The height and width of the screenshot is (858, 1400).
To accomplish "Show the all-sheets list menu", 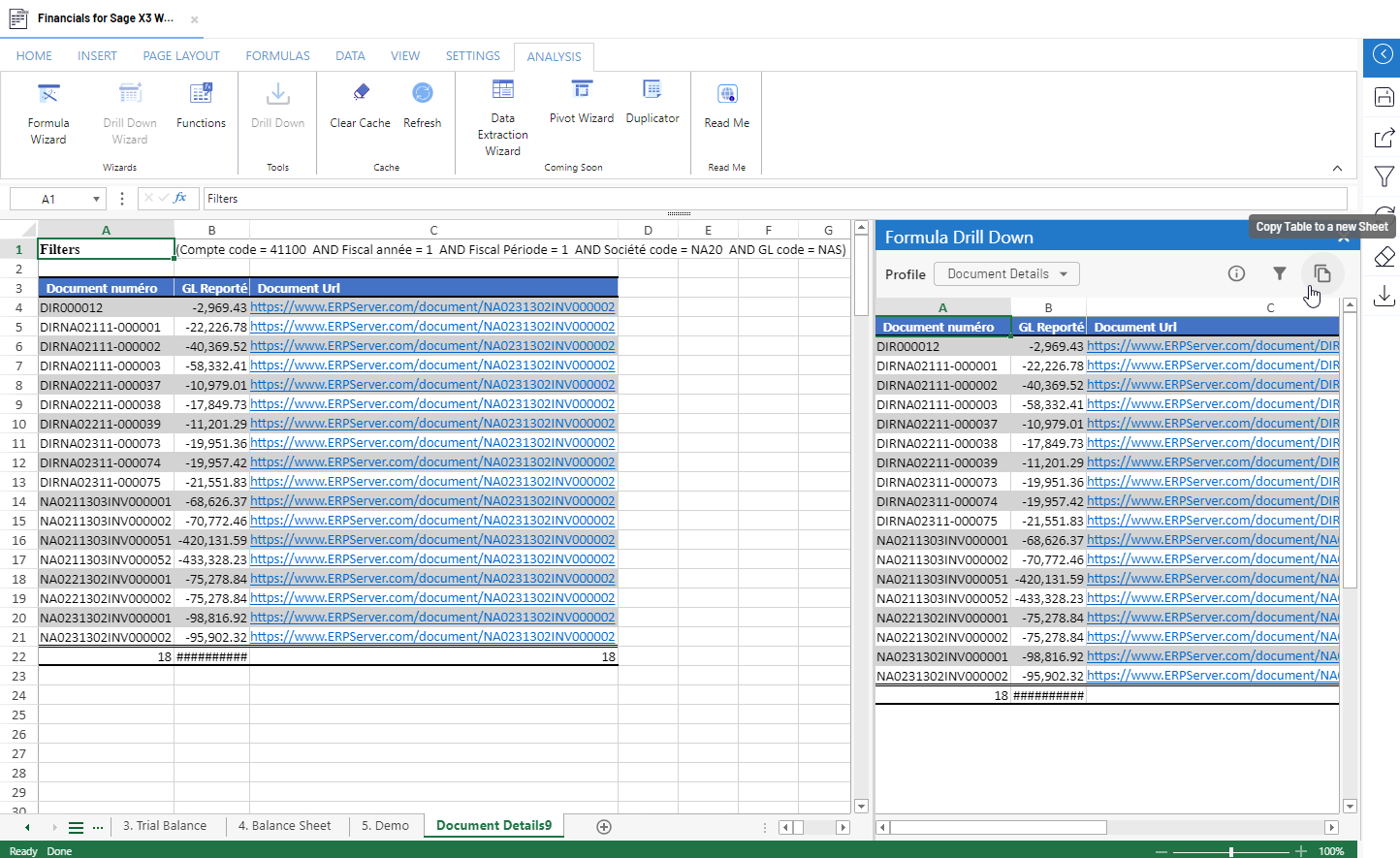I will point(76,827).
